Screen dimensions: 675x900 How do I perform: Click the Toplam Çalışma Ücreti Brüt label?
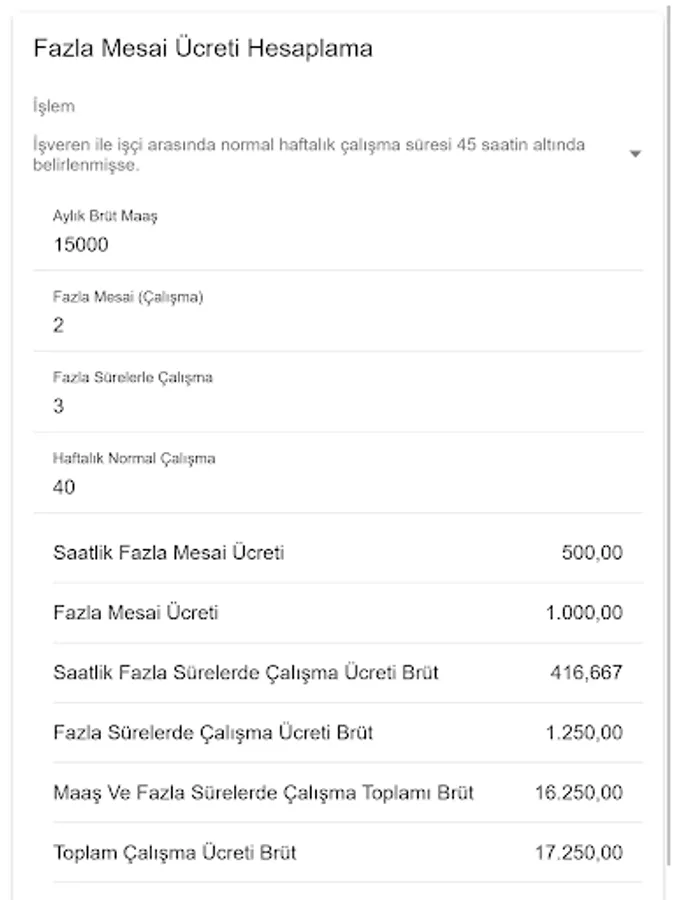[x=175, y=853]
